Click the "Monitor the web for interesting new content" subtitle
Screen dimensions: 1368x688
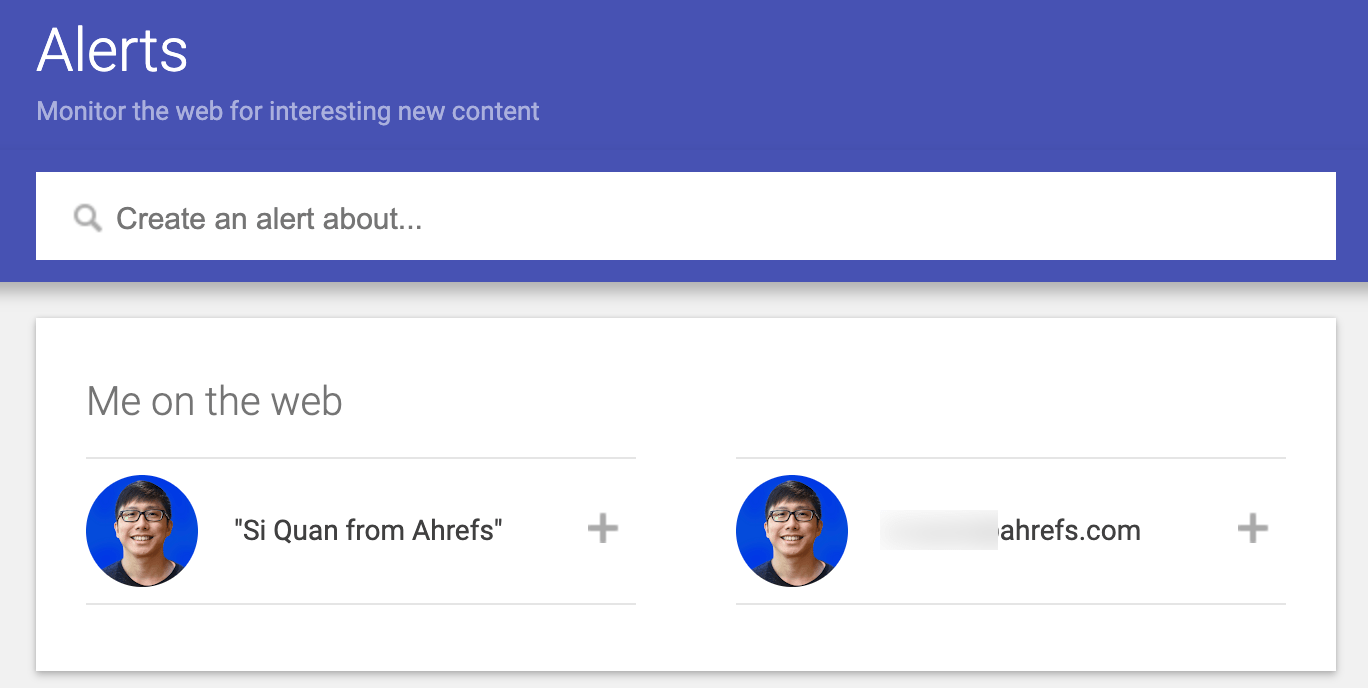click(x=287, y=111)
